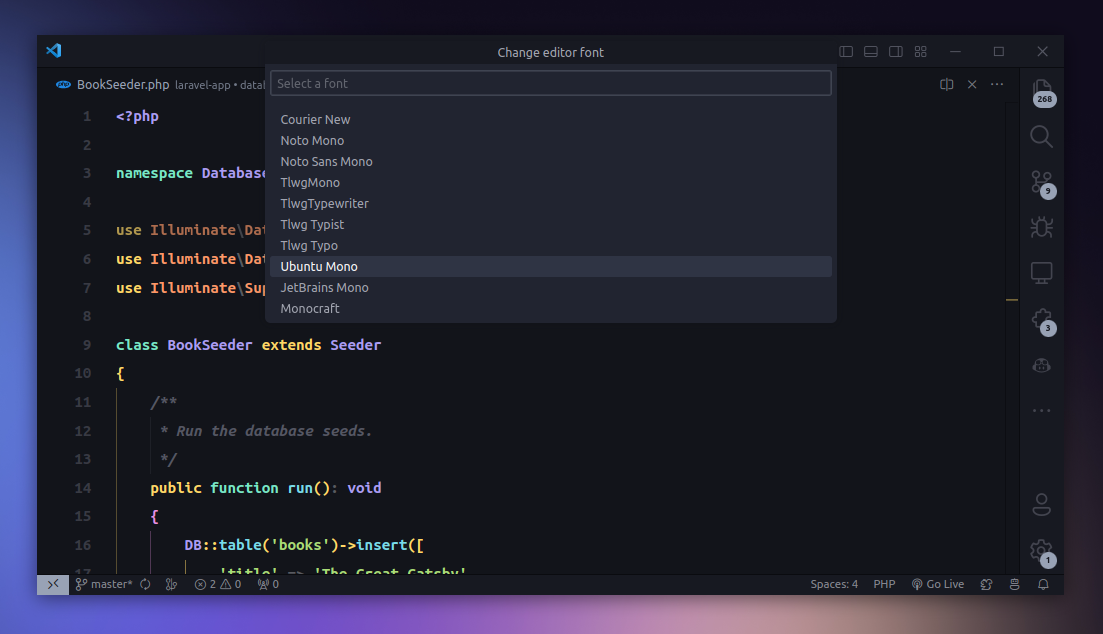Choose TlwgMono font
Viewport: 1103px width, 634px height.
point(551,183)
